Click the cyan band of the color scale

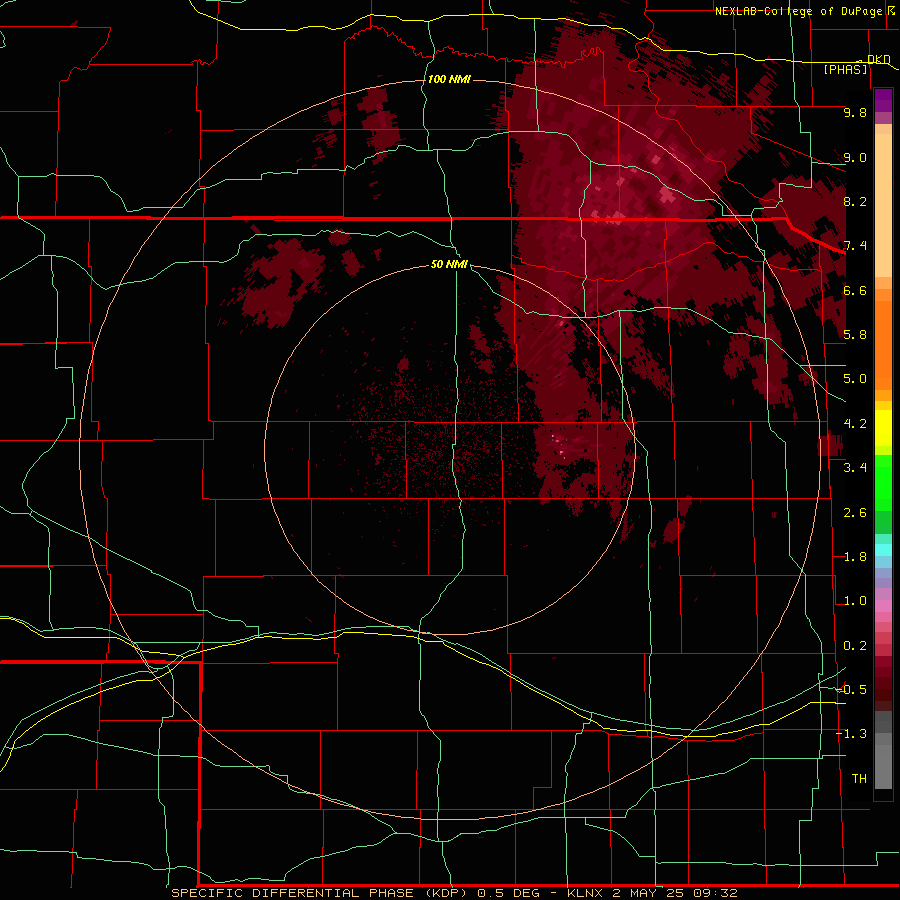(883, 549)
